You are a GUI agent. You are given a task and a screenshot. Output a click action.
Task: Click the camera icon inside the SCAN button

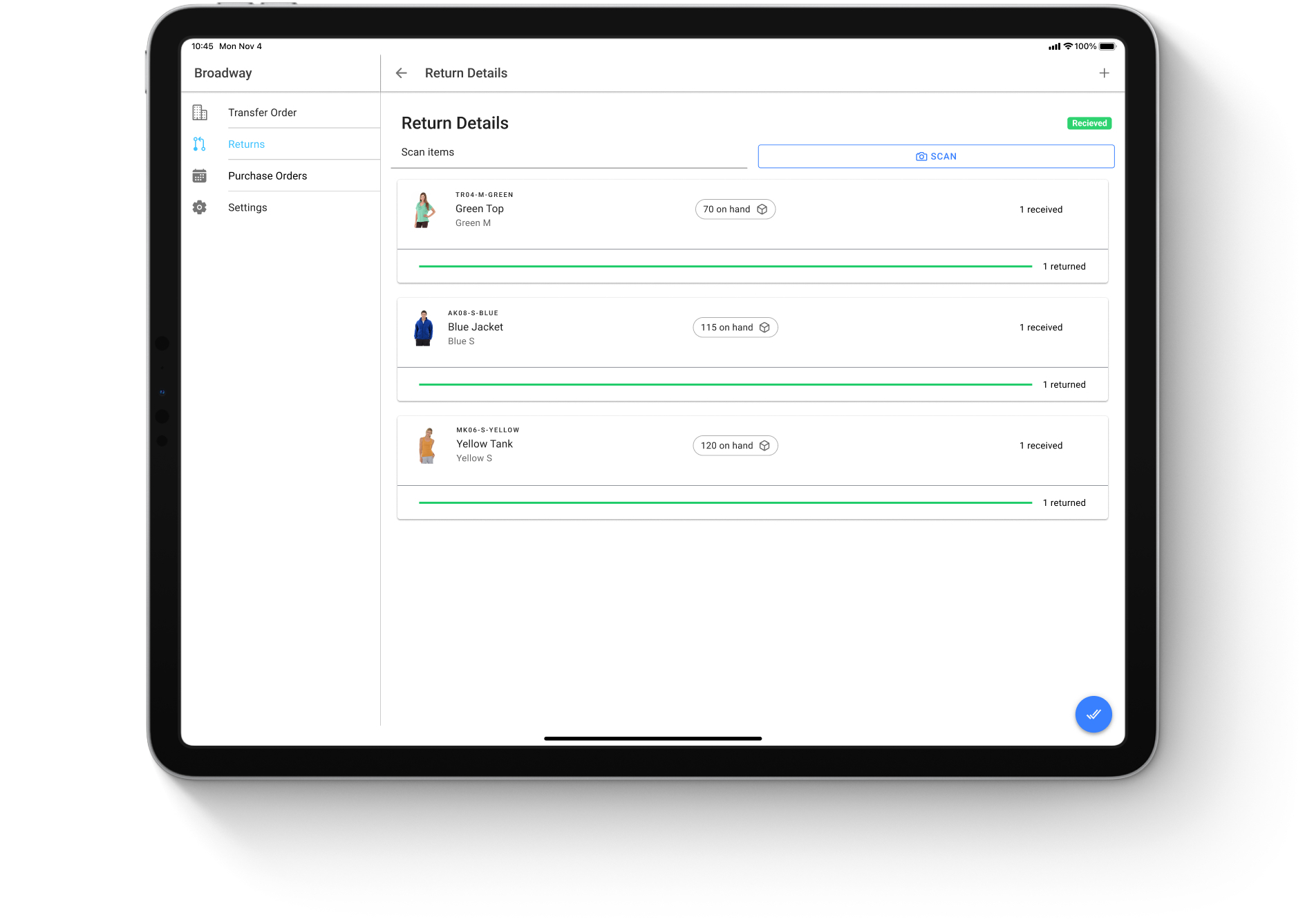(x=921, y=156)
